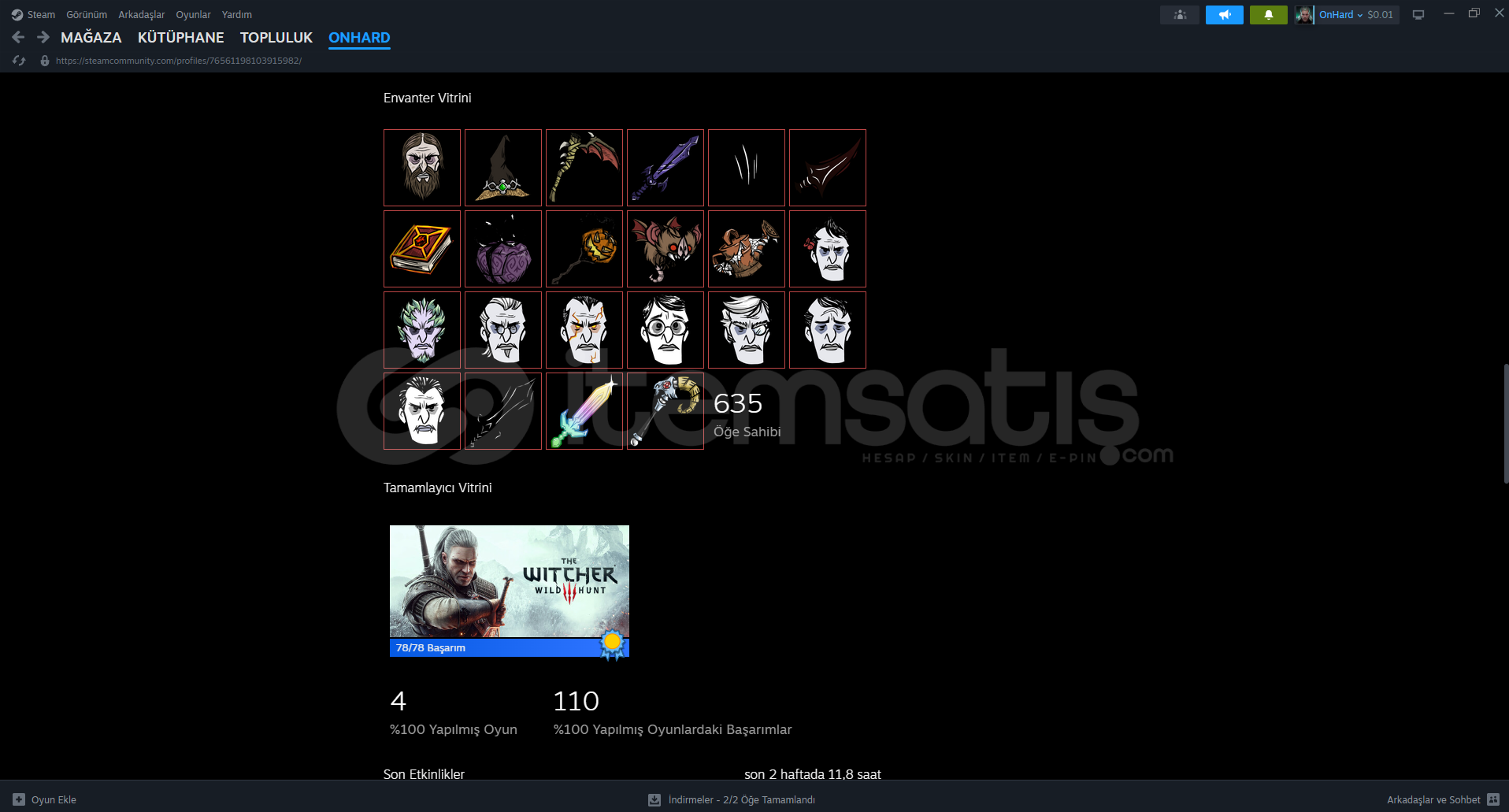1509x812 pixels.
Task: Select the portrait with orange cracked face
Action: coord(584,330)
